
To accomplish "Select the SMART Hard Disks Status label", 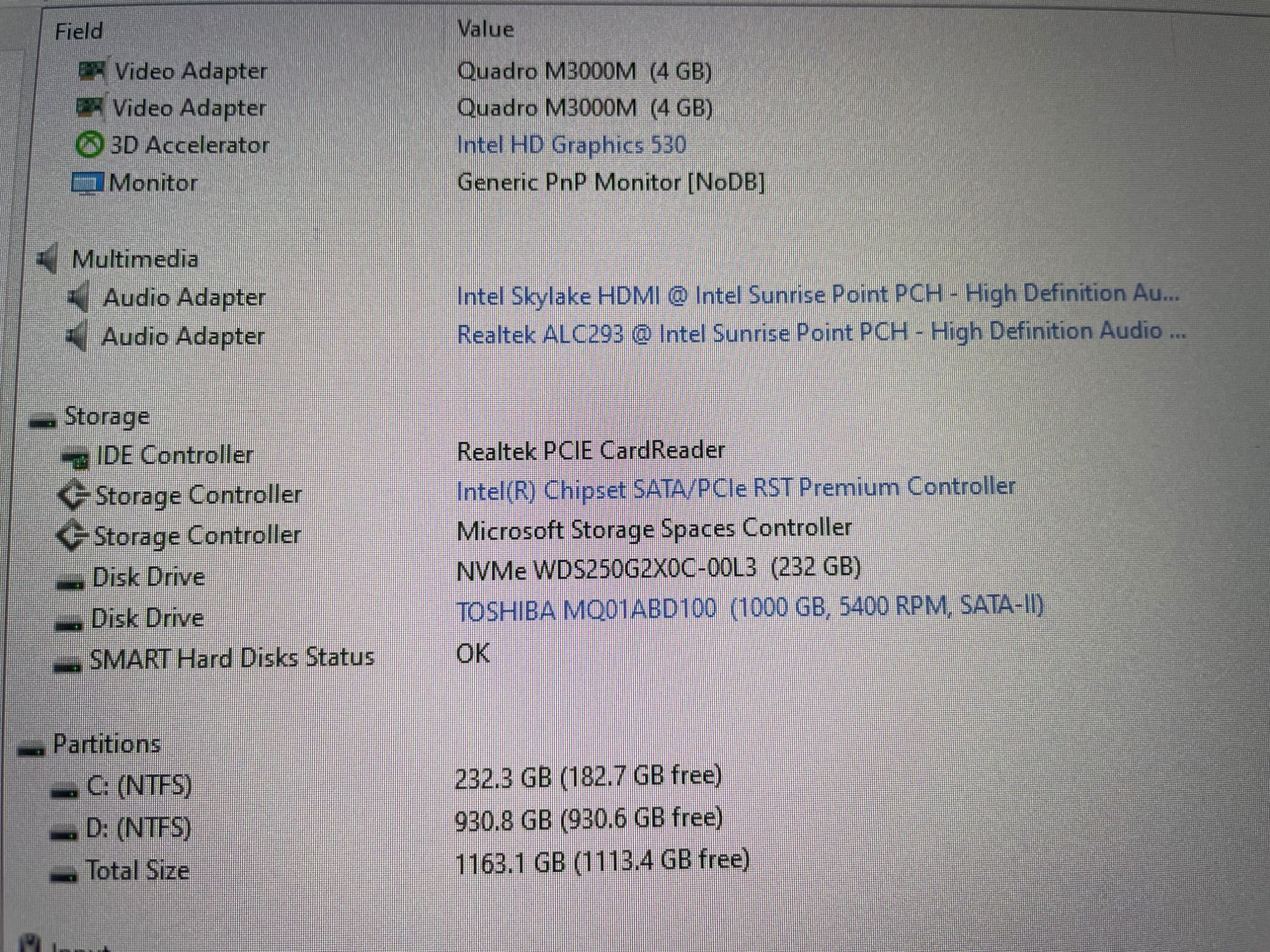I will pos(232,658).
